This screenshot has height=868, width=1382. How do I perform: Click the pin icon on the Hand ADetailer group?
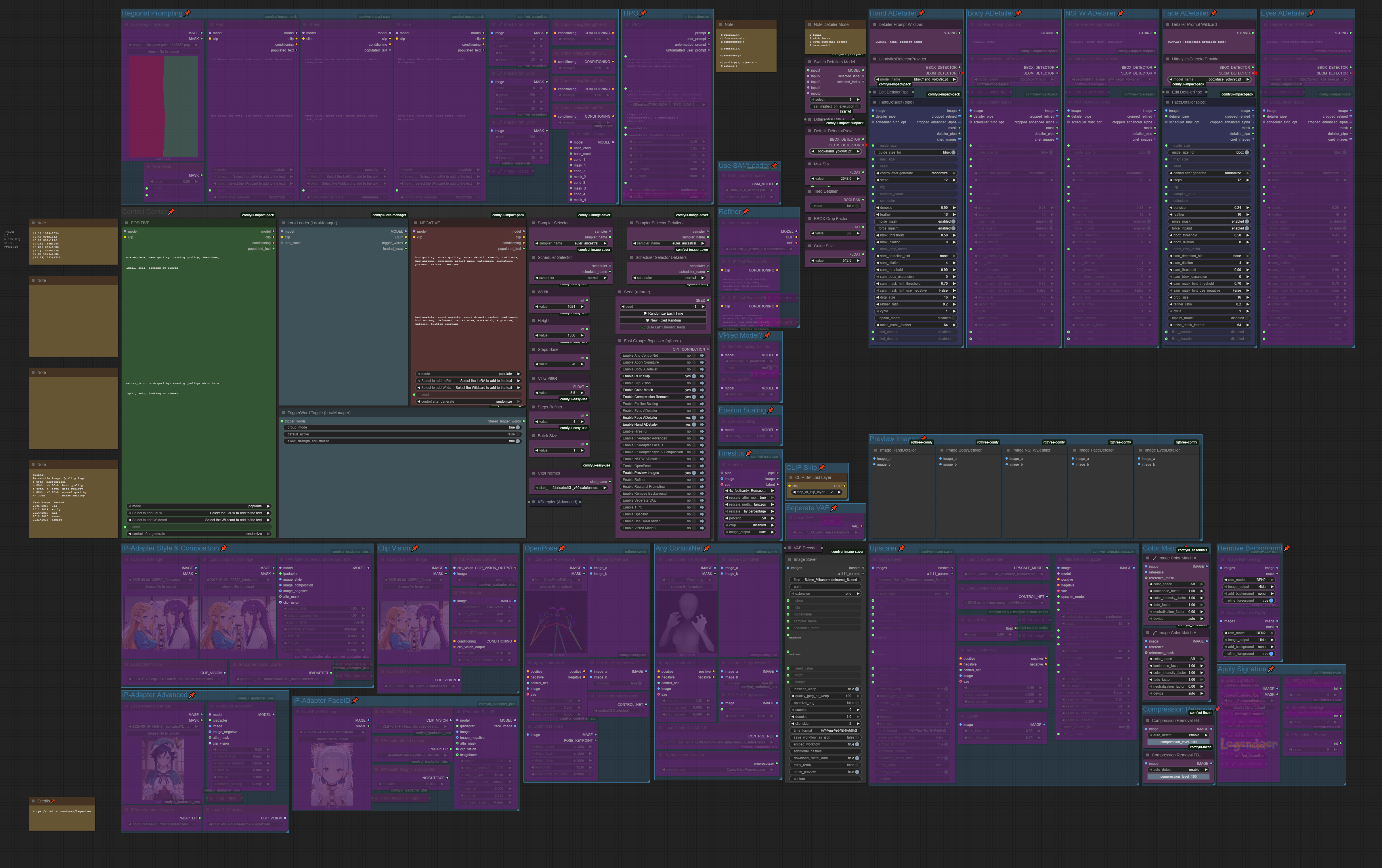tap(922, 13)
